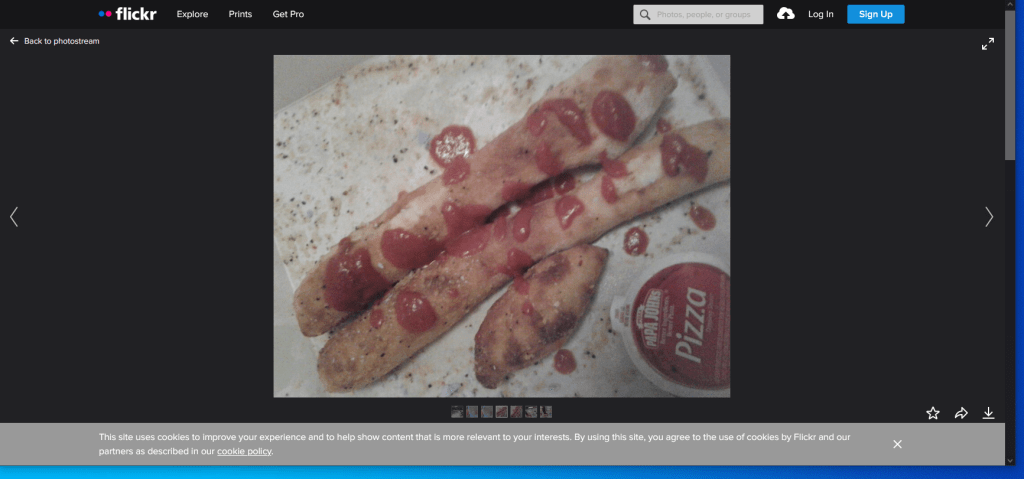The image size is (1024, 479).
Task: Download the photo with the download icon
Action: [989, 413]
